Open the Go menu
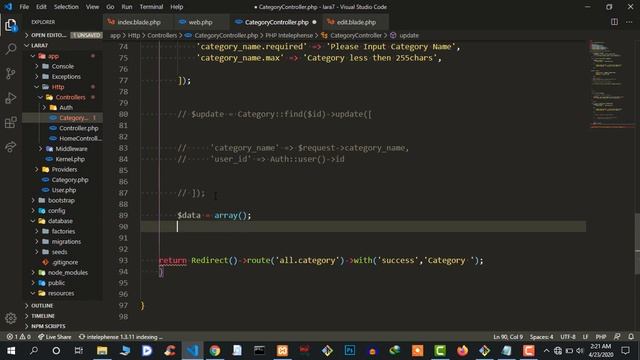Screen dimensions: 640x360 point(110,7)
